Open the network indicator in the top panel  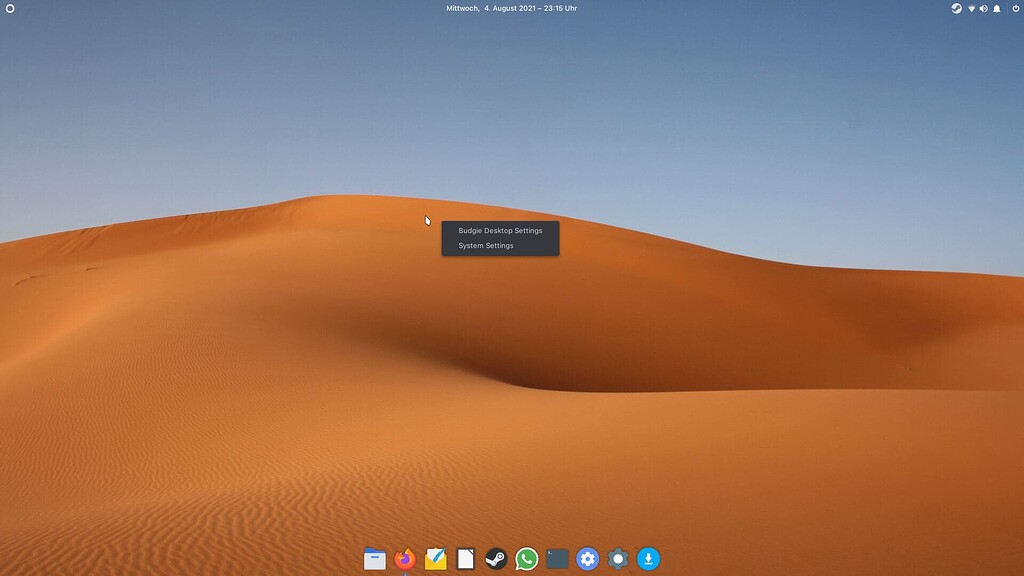click(971, 8)
